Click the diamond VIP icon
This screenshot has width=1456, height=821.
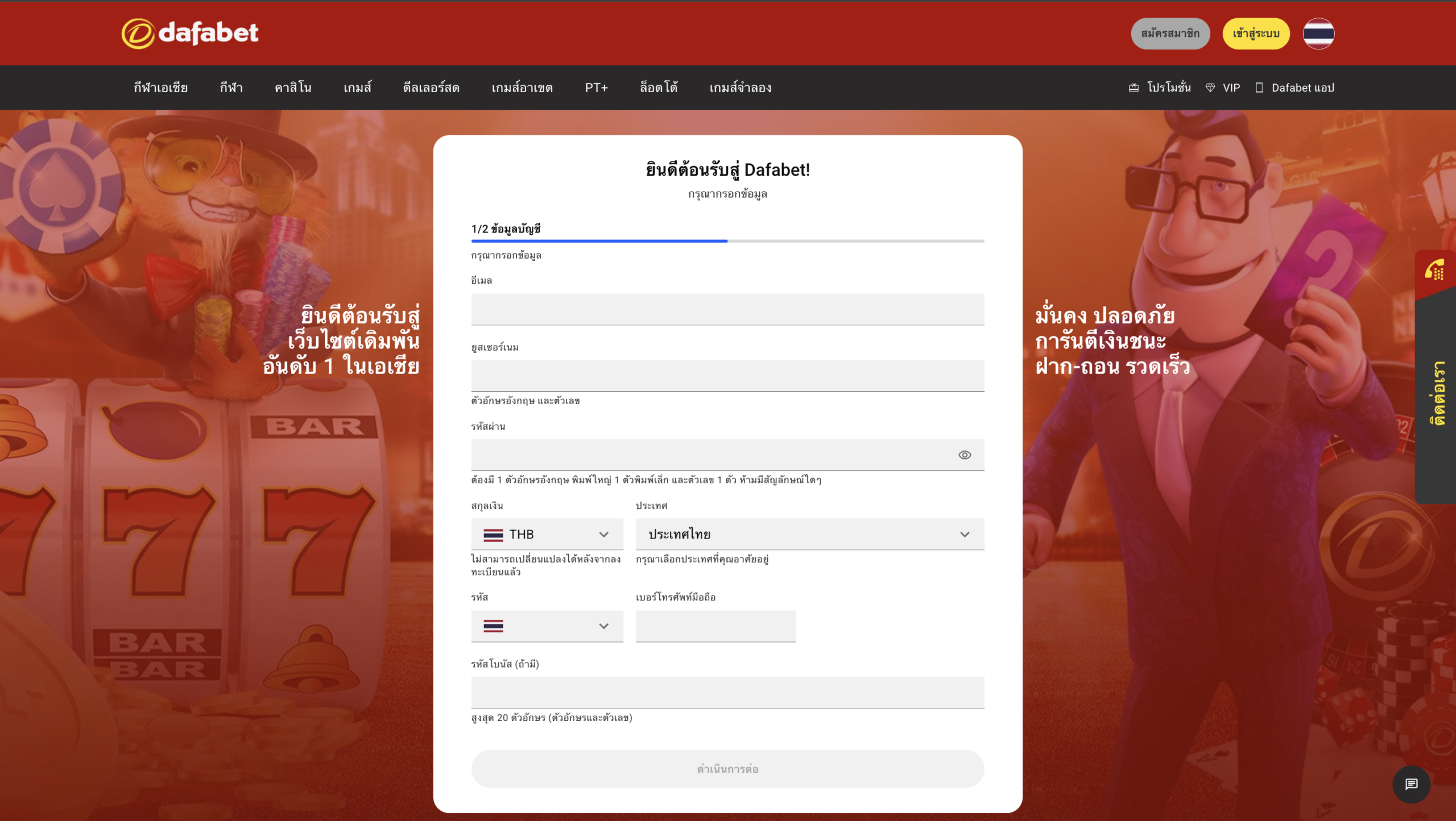coord(1210,88)
